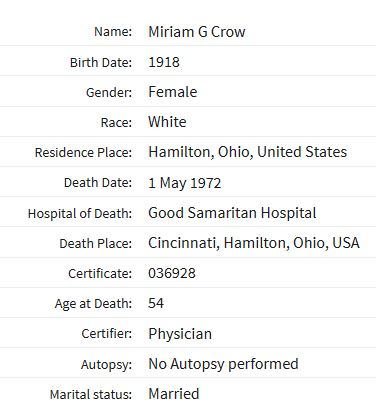Screen dimensions: 376x406
Task: Click the name Miriam G Crow
Action: [197, 32]
